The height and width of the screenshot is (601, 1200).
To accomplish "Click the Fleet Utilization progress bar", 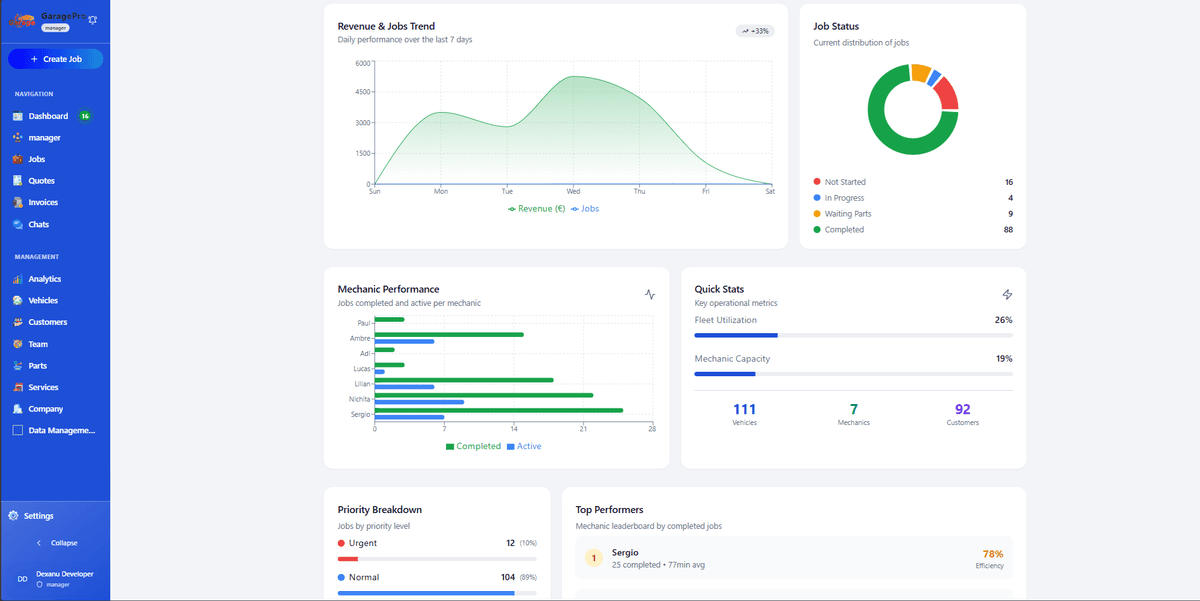I will tap(853, 335).
